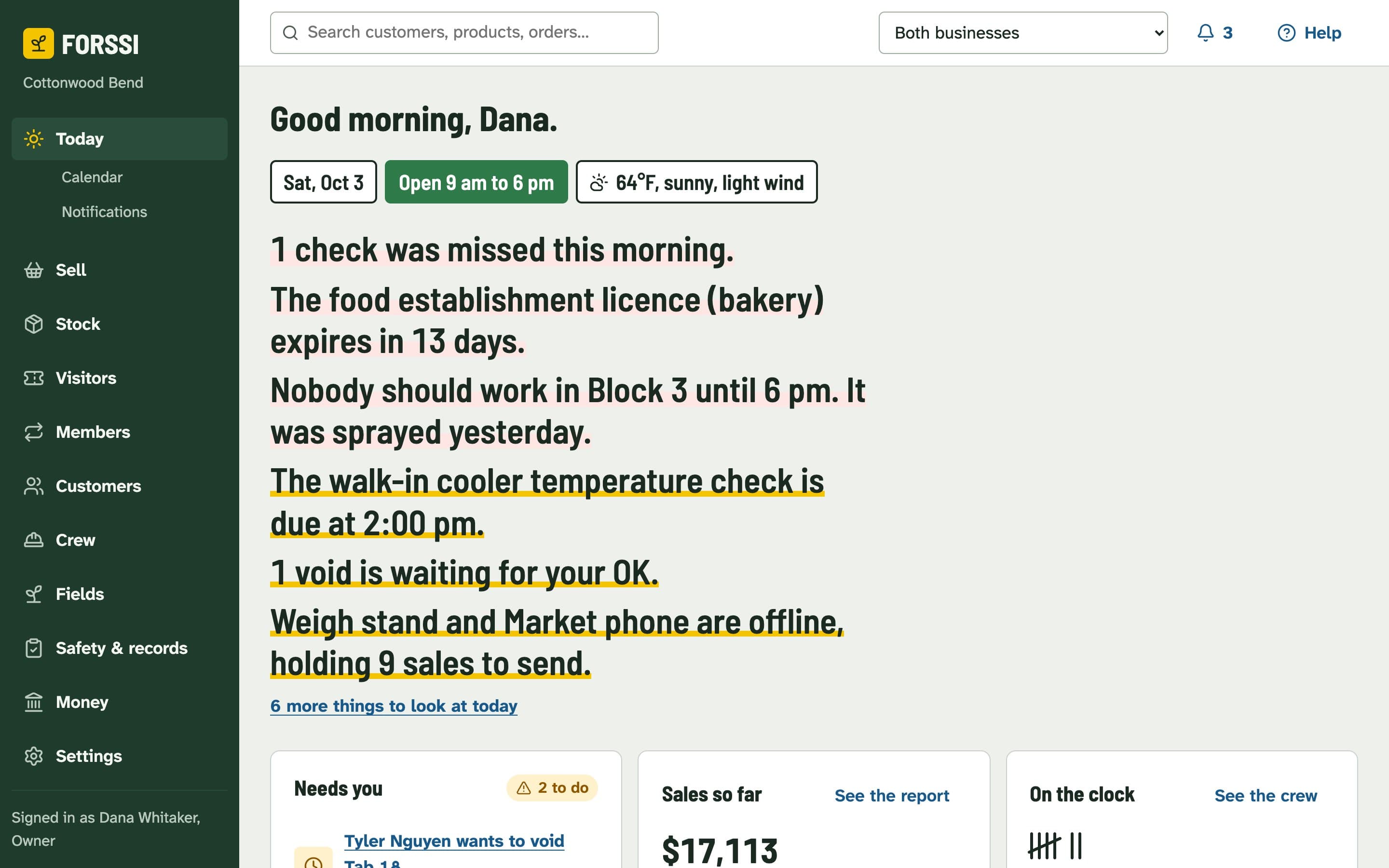Select the Today menu item

coord(120,139)
